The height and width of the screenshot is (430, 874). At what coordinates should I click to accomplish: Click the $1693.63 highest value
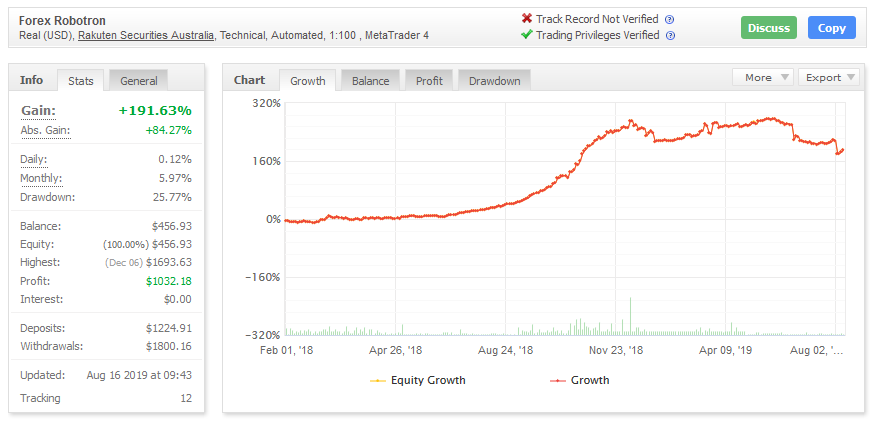pyautogui.click(x=169, y=262)
